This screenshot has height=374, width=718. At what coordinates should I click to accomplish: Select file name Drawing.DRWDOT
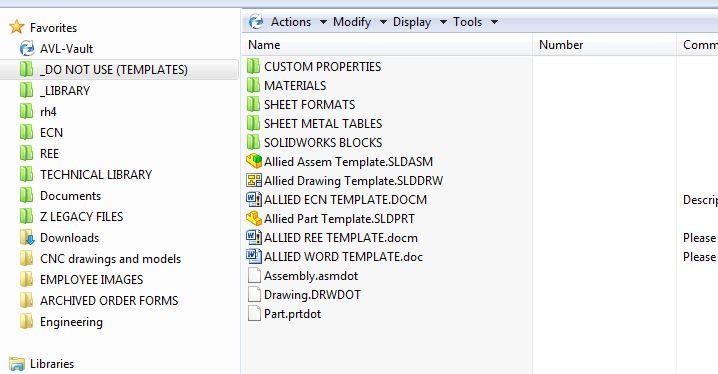(312, 295)
